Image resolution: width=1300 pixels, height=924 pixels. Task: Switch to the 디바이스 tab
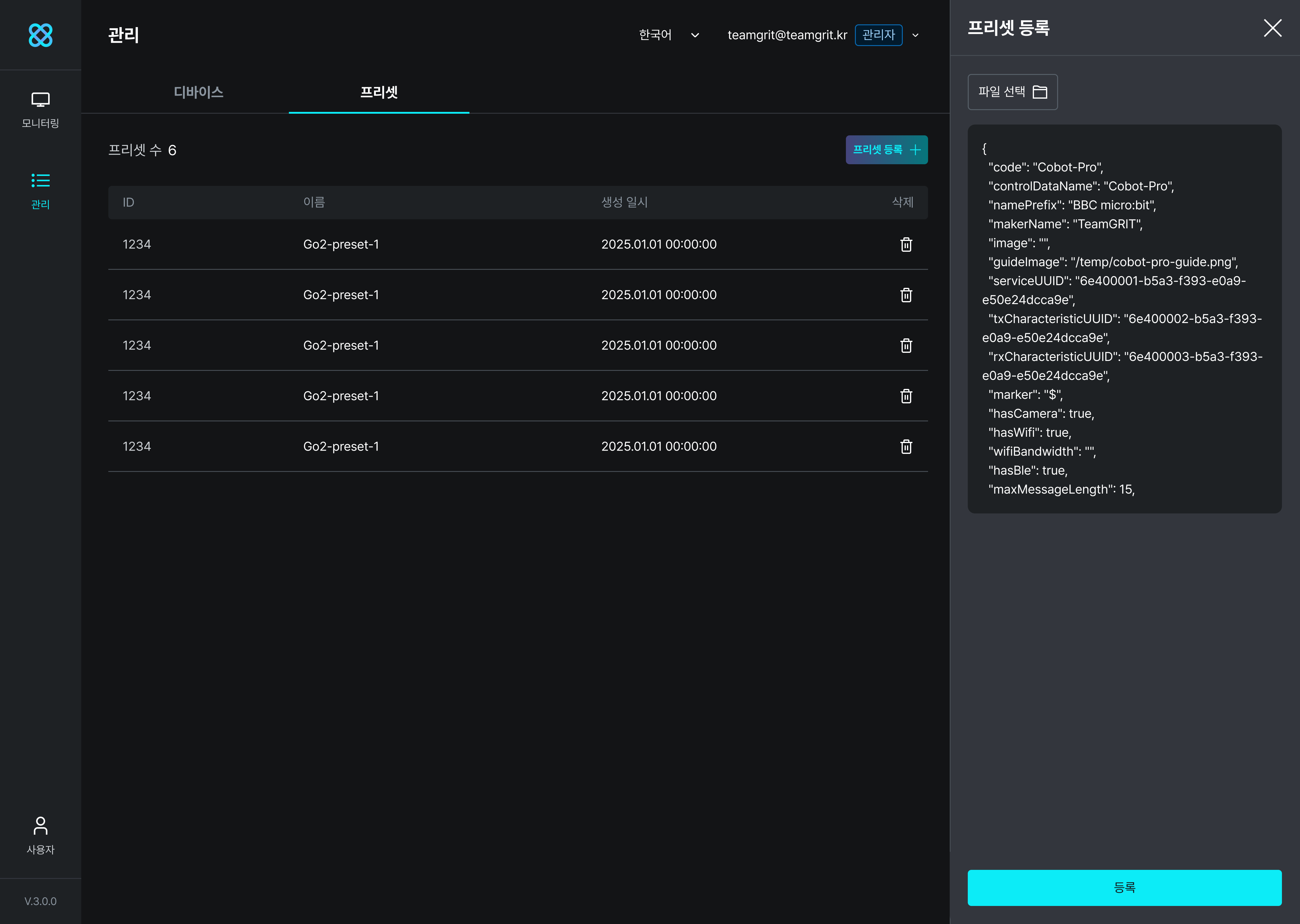199,92
